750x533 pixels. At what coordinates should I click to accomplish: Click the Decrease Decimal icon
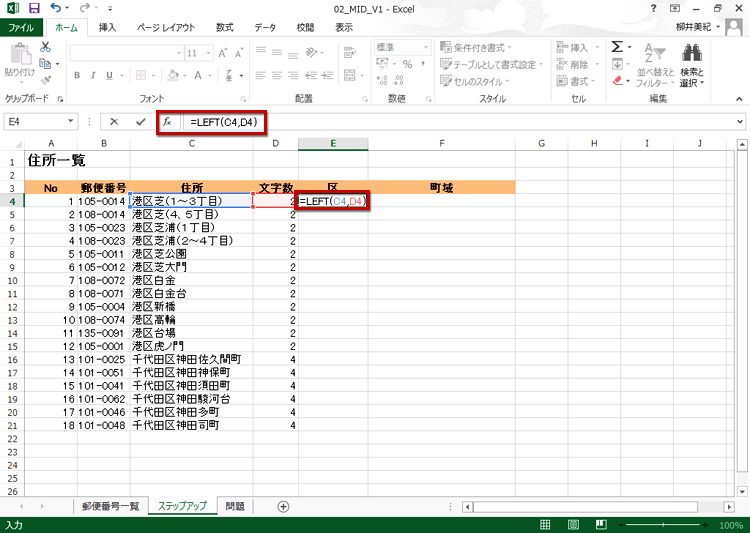click(398, 80)
